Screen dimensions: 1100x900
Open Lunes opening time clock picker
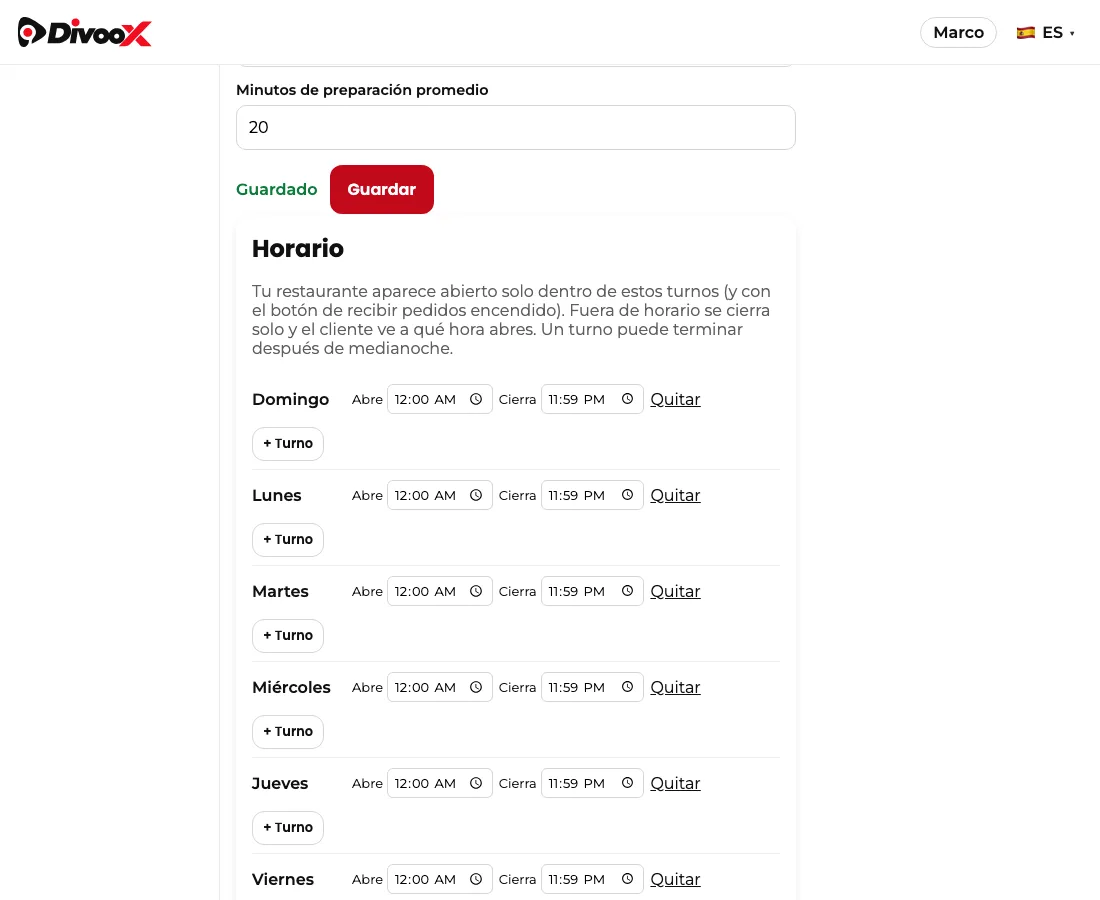click(x=476, y=495)
